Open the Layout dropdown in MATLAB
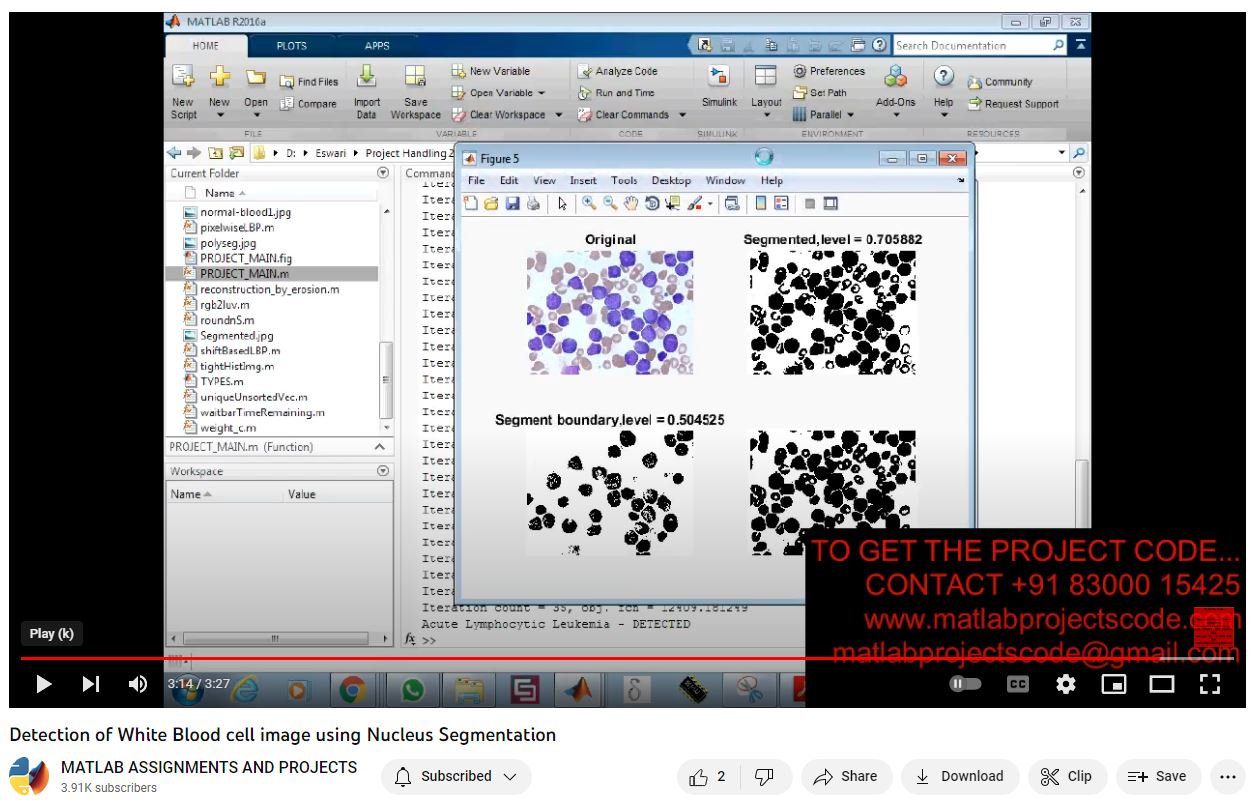Screen dimensions: 1258x805 pyautogui.click(x=766, y=92)
